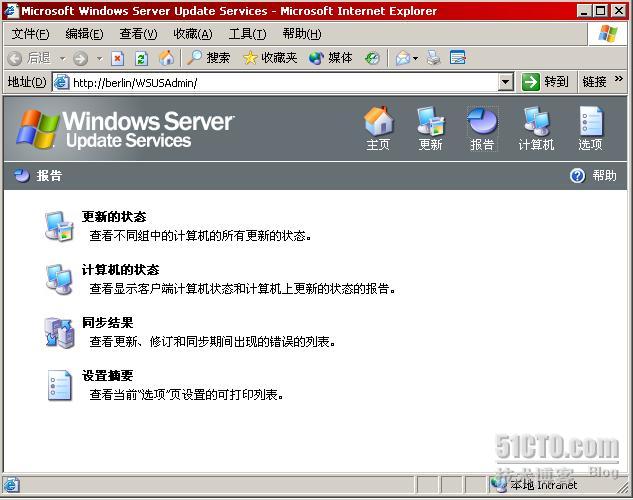633x500 pixels.
Task: Refresh the page with the green arrows icon
Action: coord(141,59)
